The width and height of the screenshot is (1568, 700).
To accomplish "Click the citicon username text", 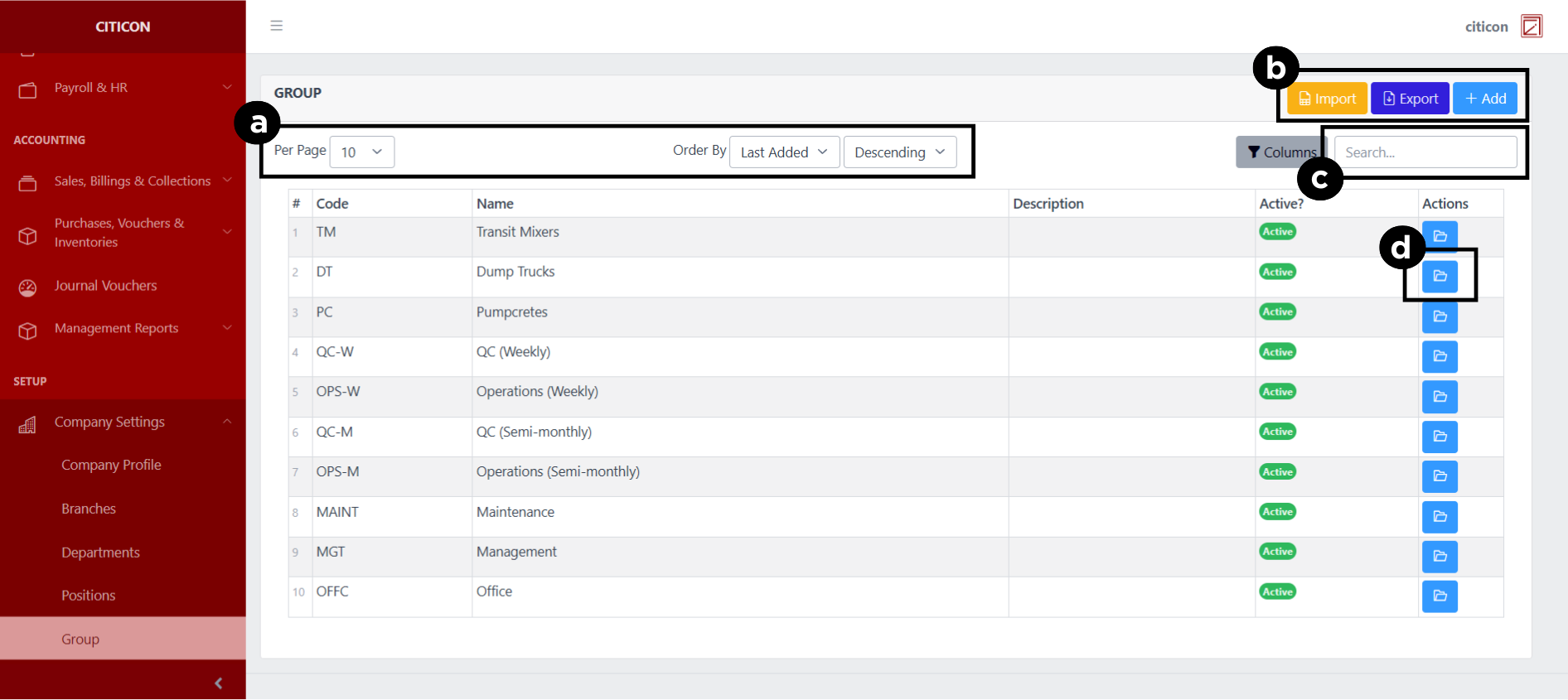I will (x=1487, y=27).
